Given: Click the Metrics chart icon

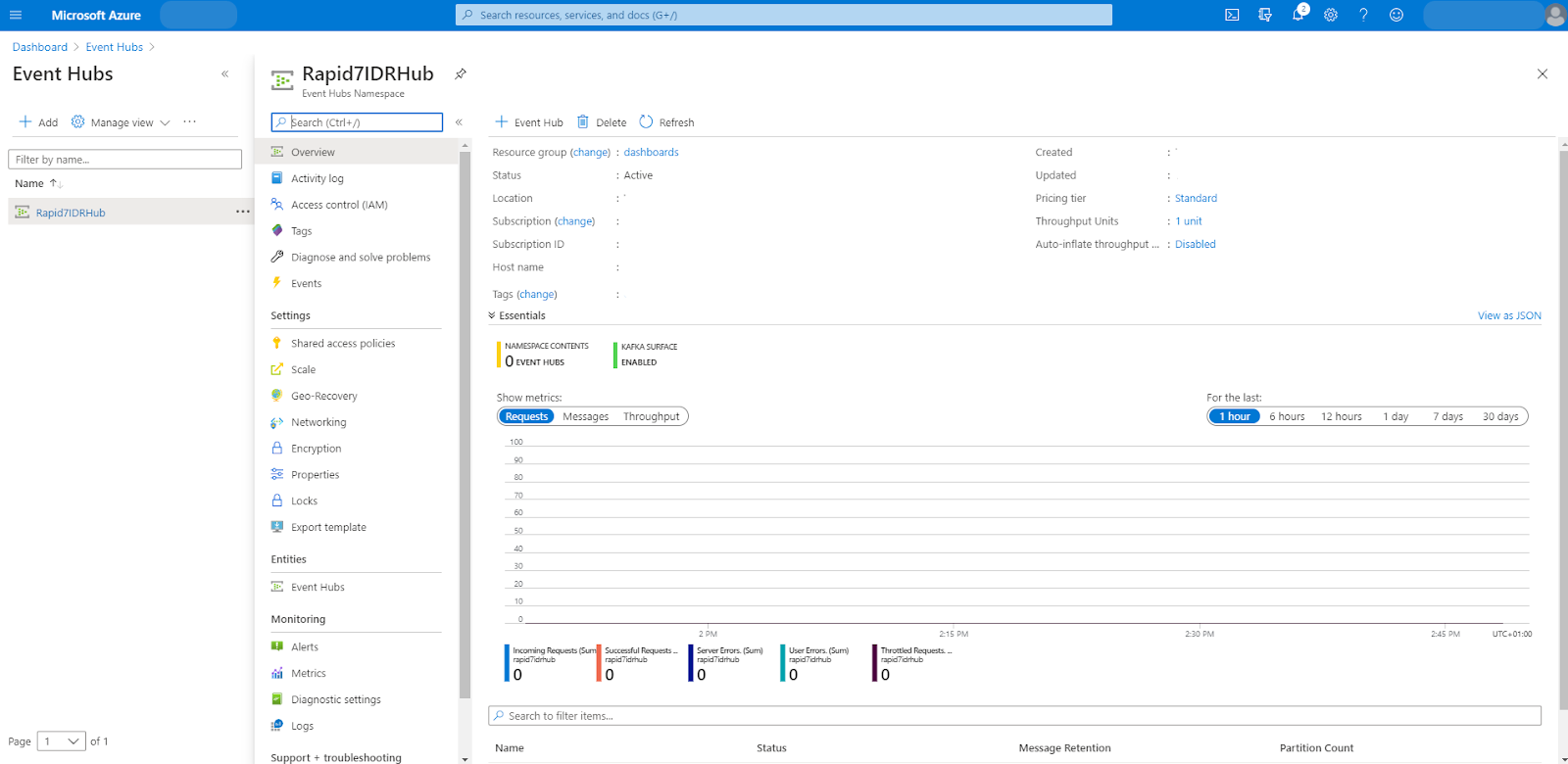Looking at the screenshot, I should pos(277,673).
